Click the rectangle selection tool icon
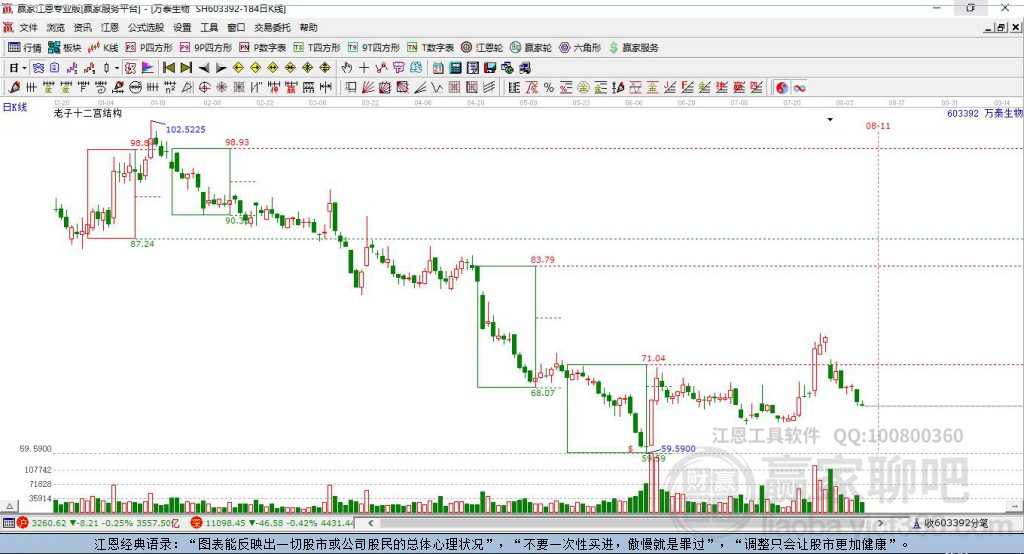The height and width of the screenshot is (554, 1024). 351,88
